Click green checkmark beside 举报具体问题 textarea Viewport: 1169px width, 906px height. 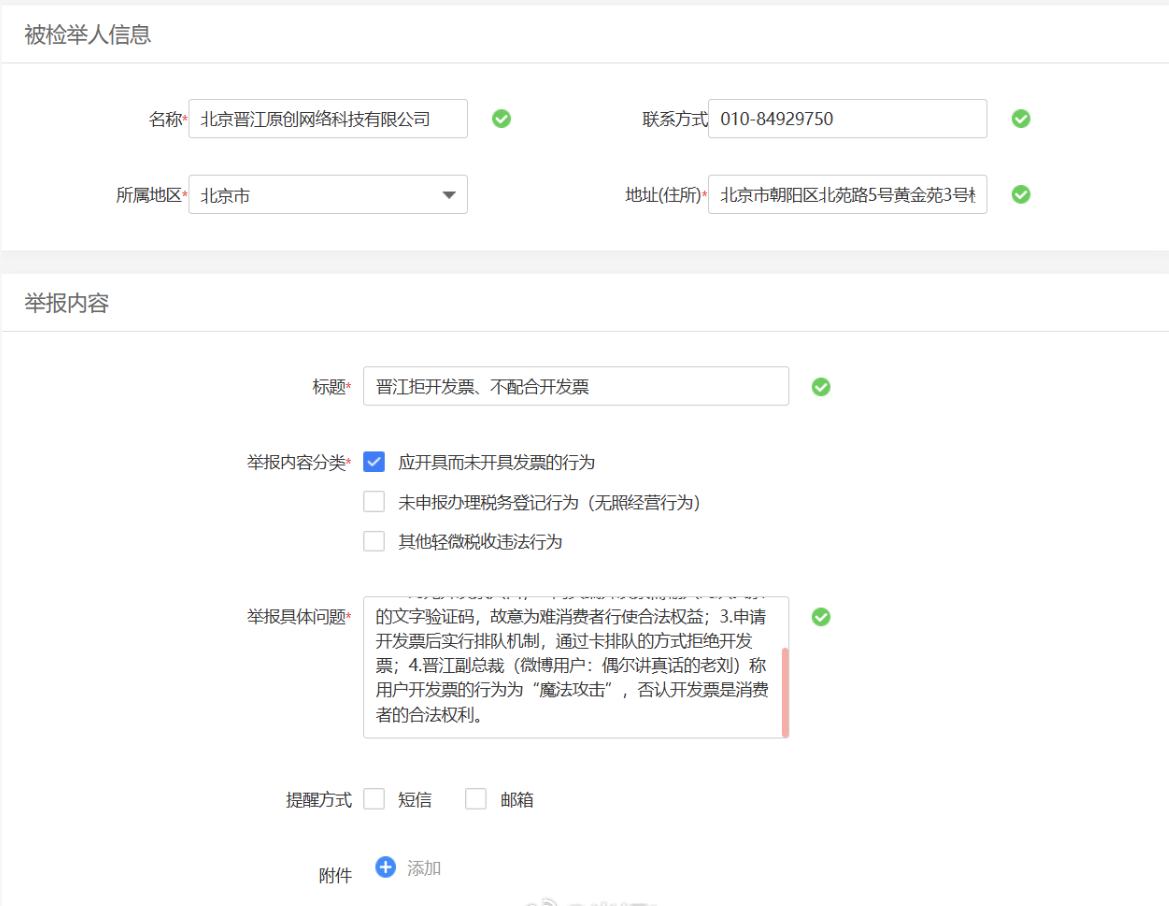(x=820, y=617)
